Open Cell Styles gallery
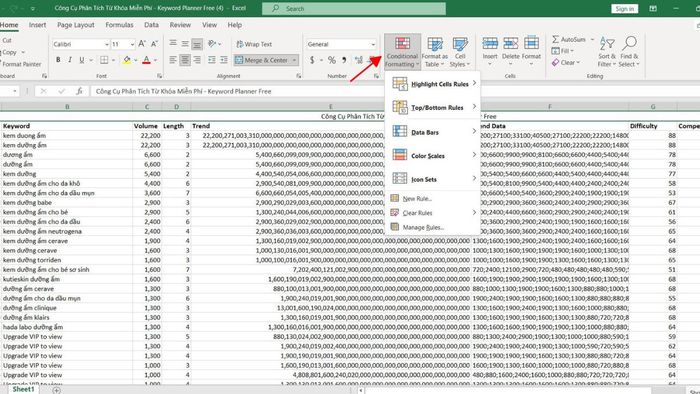 460,52
